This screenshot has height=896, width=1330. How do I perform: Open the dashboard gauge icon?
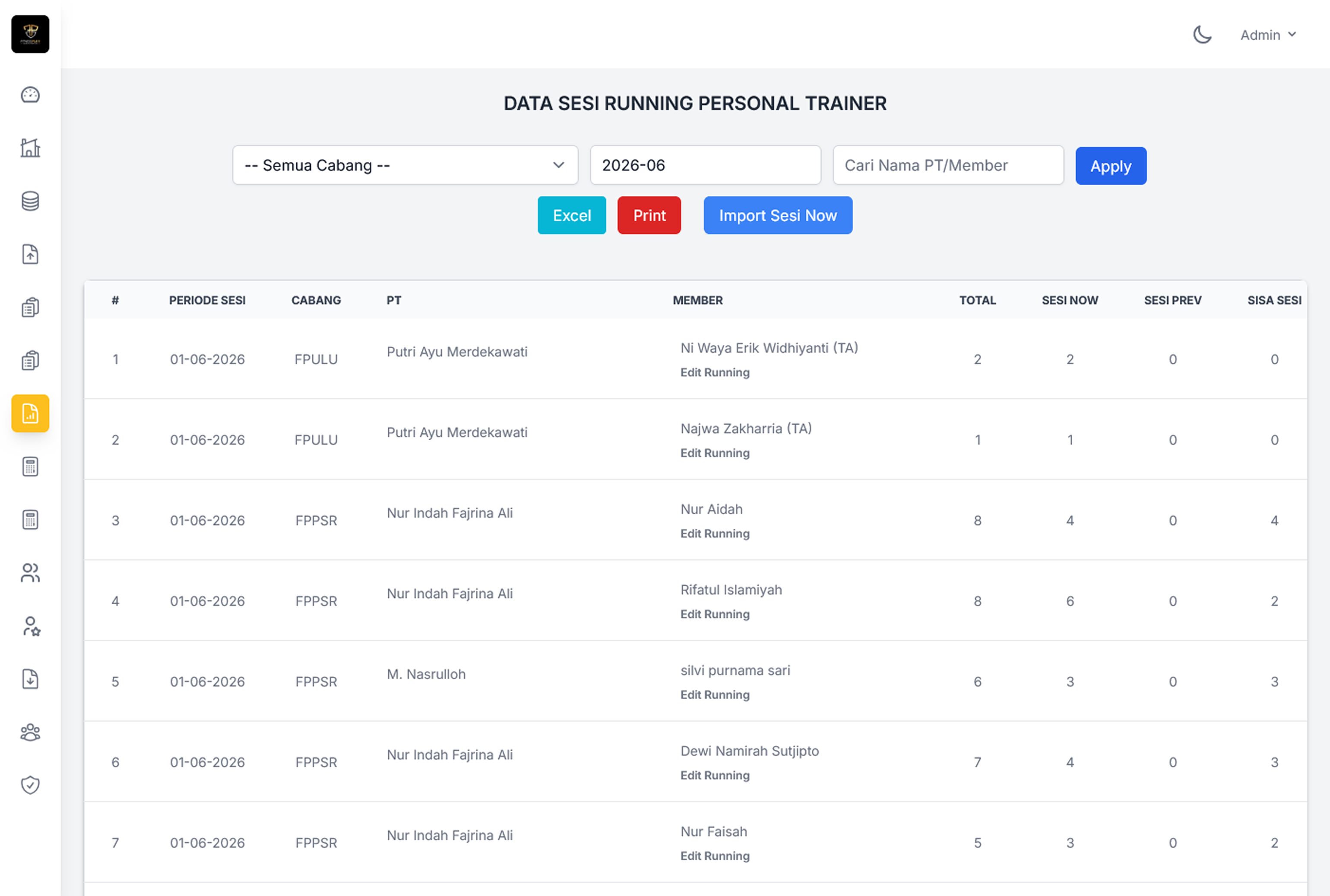(30, 95)
